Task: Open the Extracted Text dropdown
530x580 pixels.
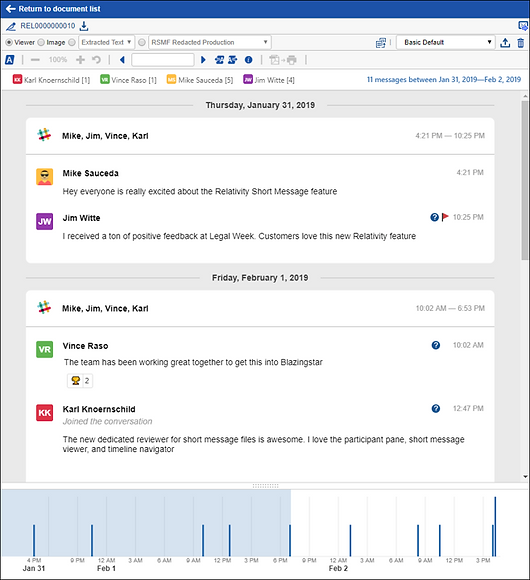Action: (107, 42)
